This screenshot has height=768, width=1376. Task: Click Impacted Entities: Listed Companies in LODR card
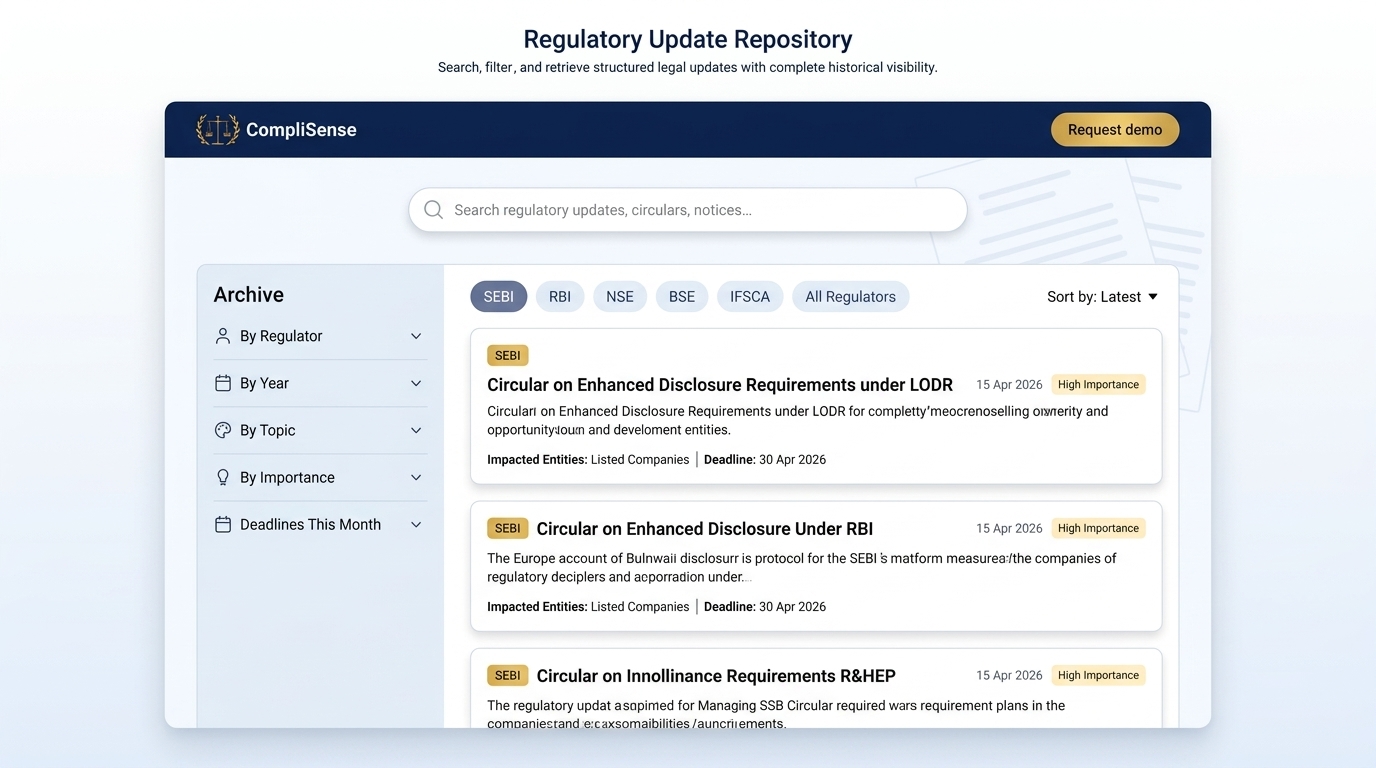[x=588, y=460]
